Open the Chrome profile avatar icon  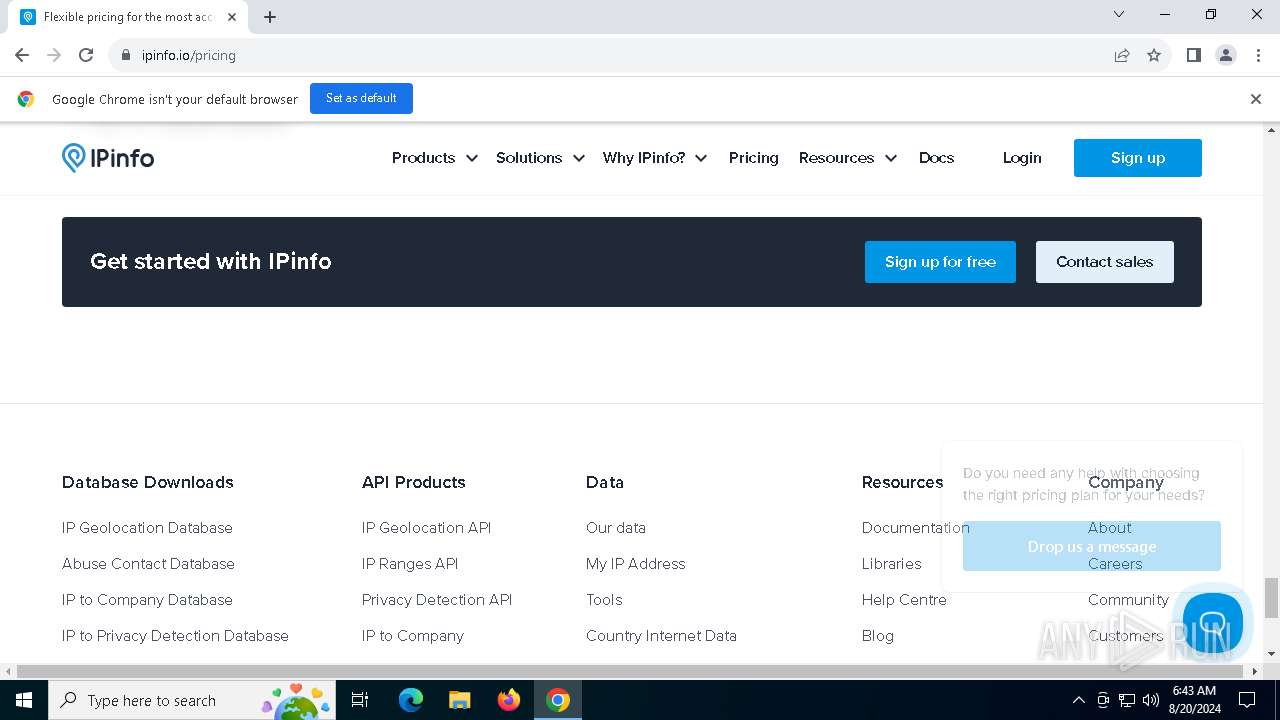pos(1225,55)
